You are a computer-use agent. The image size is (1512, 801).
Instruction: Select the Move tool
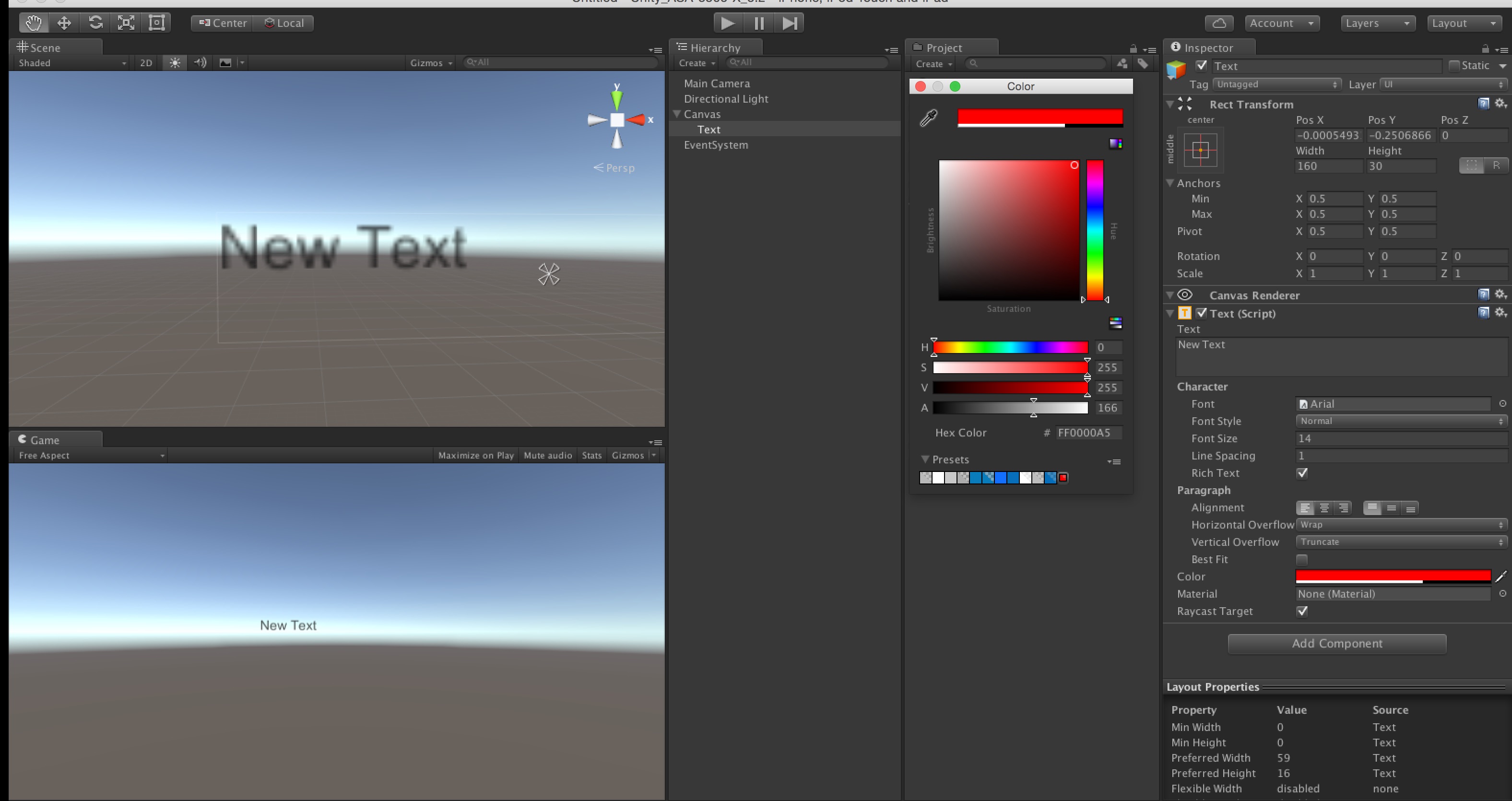click(x=64, y=23)
